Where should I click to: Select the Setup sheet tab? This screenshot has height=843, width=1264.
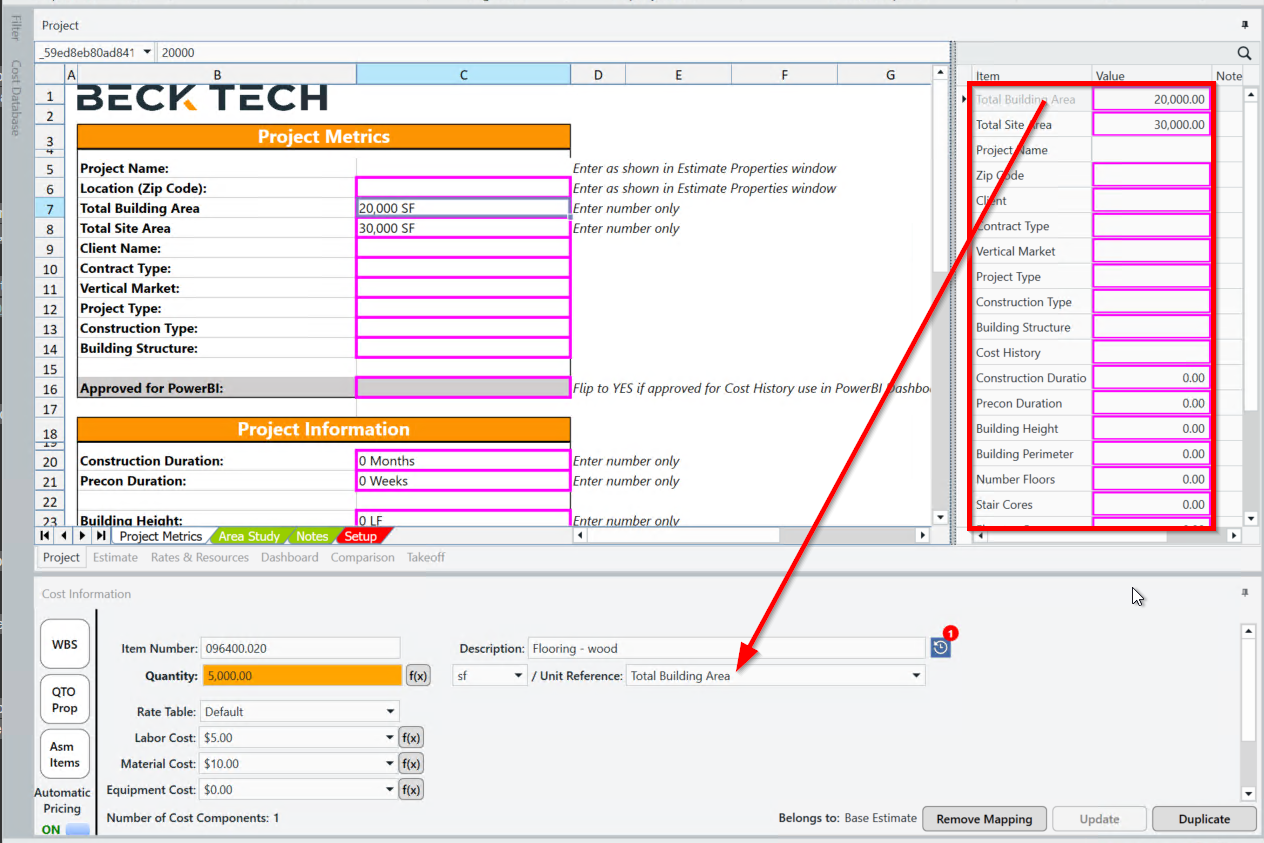[x=360, y=537]
